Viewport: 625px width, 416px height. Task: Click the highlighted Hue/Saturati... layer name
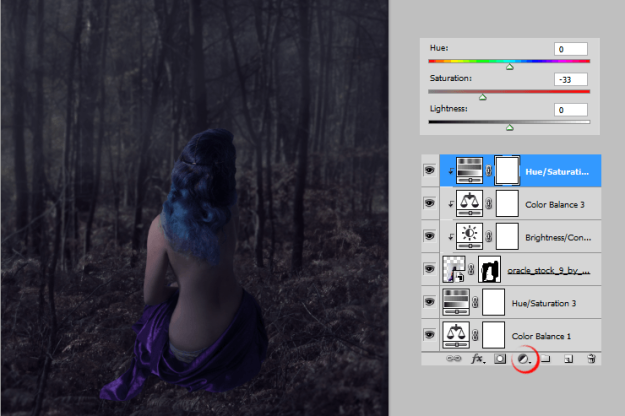point(557,172)
